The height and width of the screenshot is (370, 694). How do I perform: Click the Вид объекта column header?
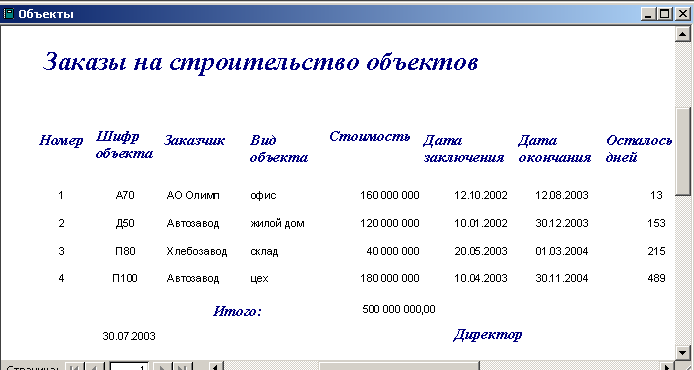tap(278, 149)
